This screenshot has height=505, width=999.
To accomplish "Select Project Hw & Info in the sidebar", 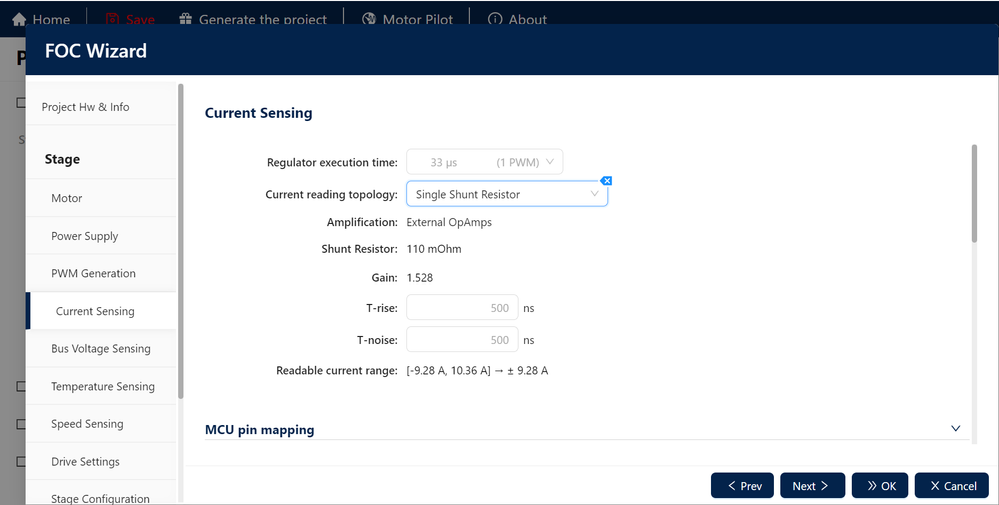I will [101, 106].
